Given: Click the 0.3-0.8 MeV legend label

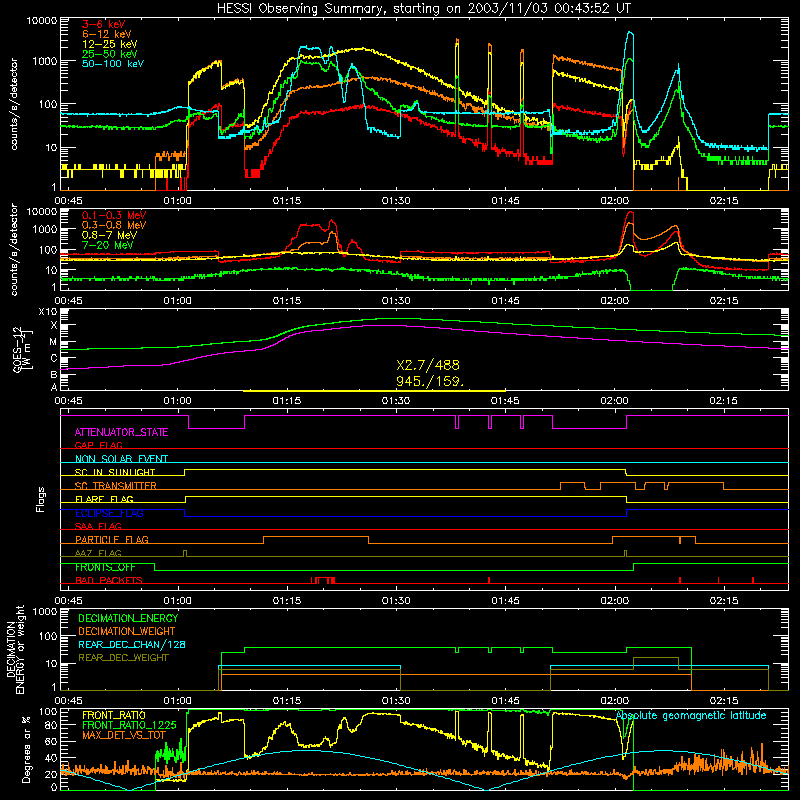Looking at the screenshot, I should coord(114,225).
